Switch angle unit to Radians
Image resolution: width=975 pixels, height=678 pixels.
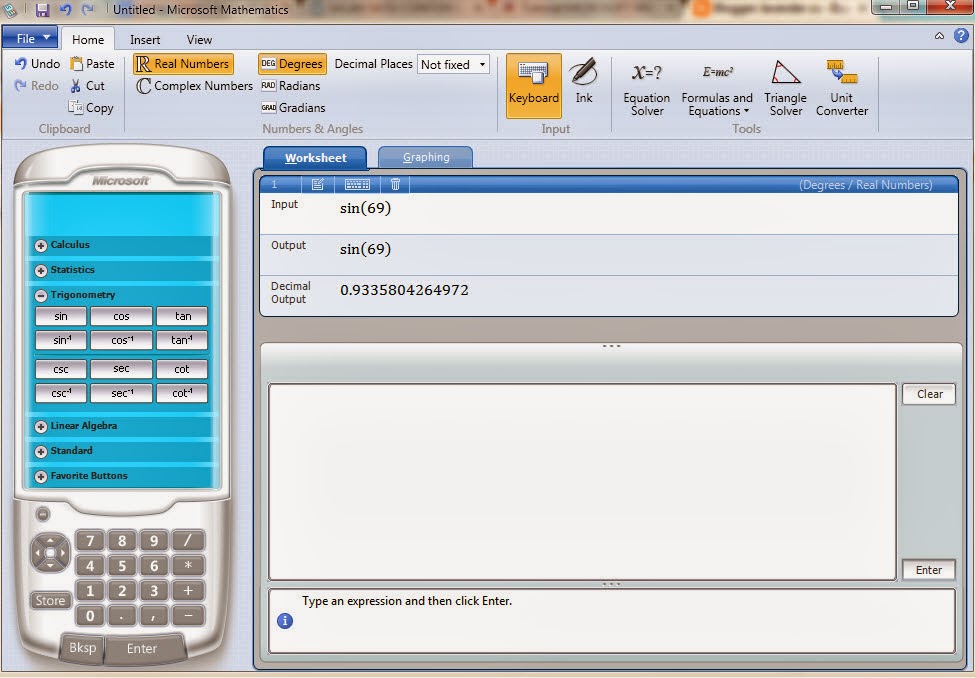(x=290, y=86)
